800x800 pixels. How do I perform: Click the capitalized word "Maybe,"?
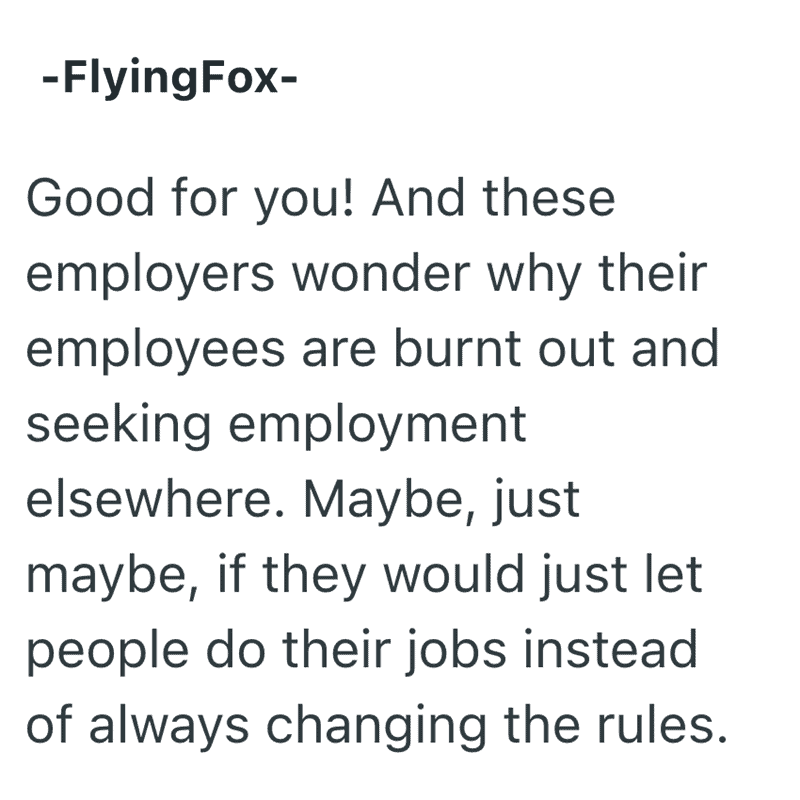click(x=390, y=502)
